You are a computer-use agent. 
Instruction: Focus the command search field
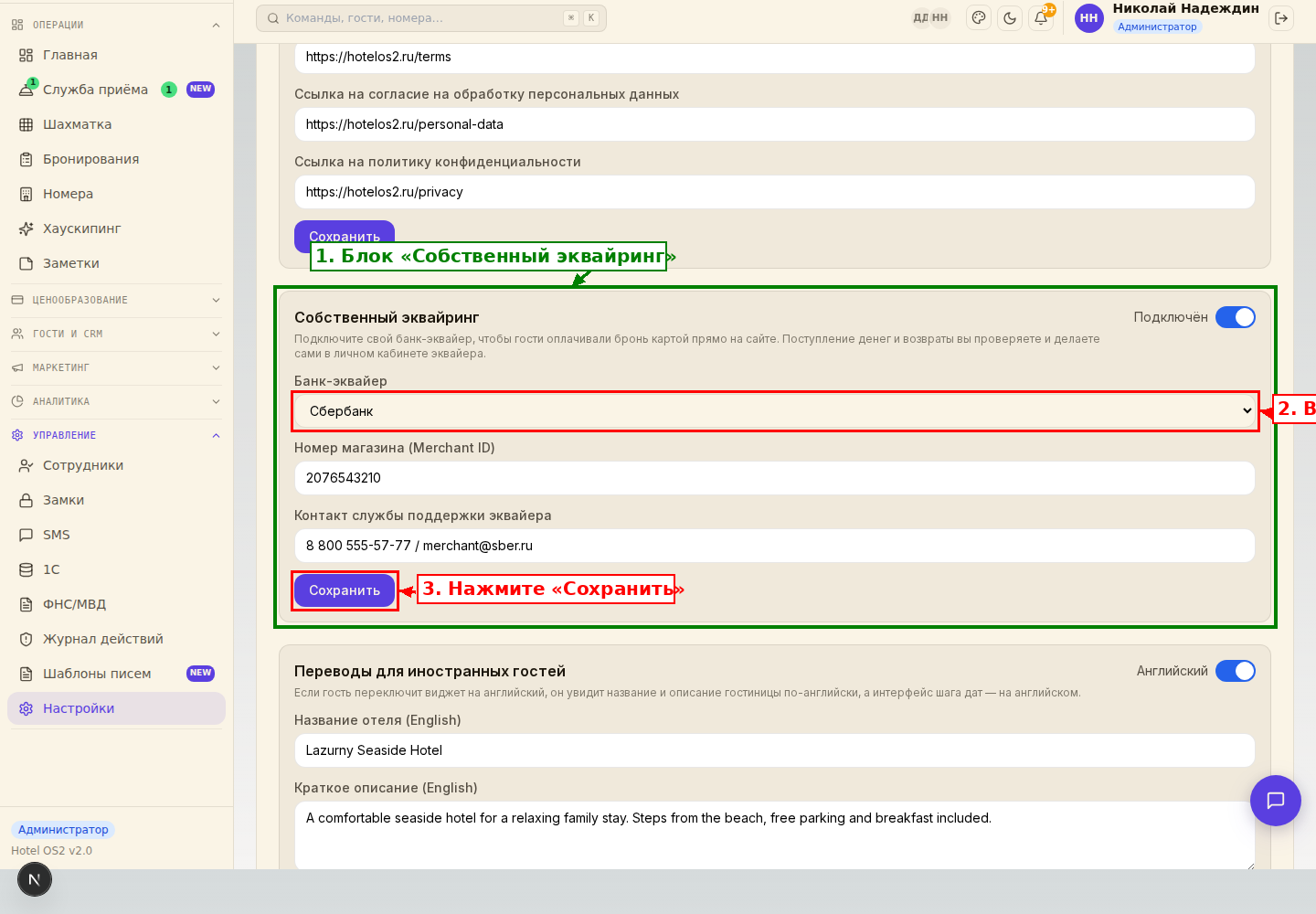point(431,18)
